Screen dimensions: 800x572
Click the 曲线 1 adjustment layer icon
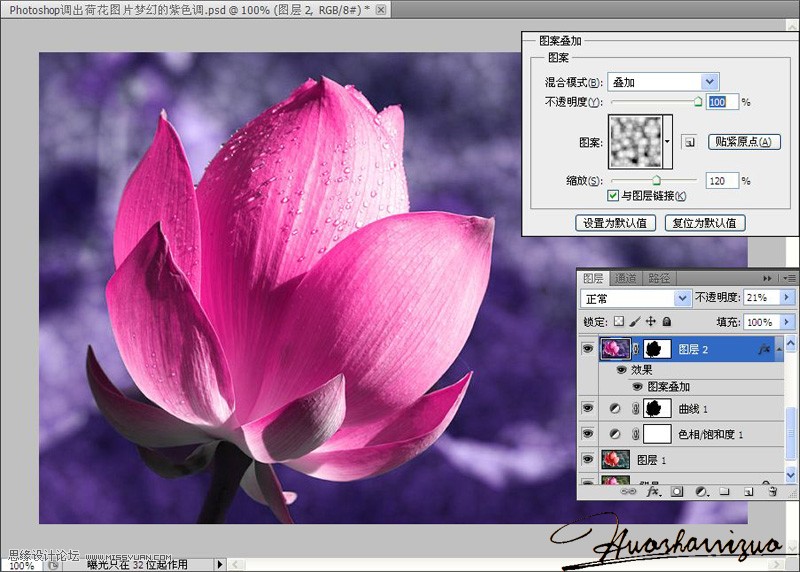(x=615, y=409)
